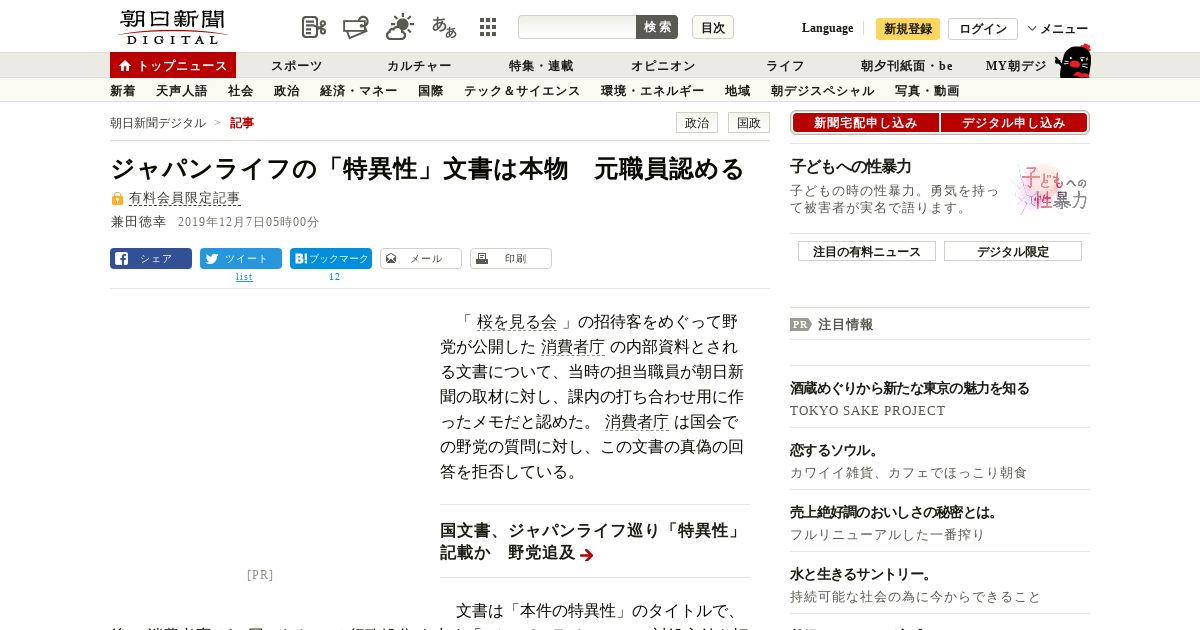Viewport: 1200px width, 630px height.
Task: Send article by mail
Action: coord(421,259)
